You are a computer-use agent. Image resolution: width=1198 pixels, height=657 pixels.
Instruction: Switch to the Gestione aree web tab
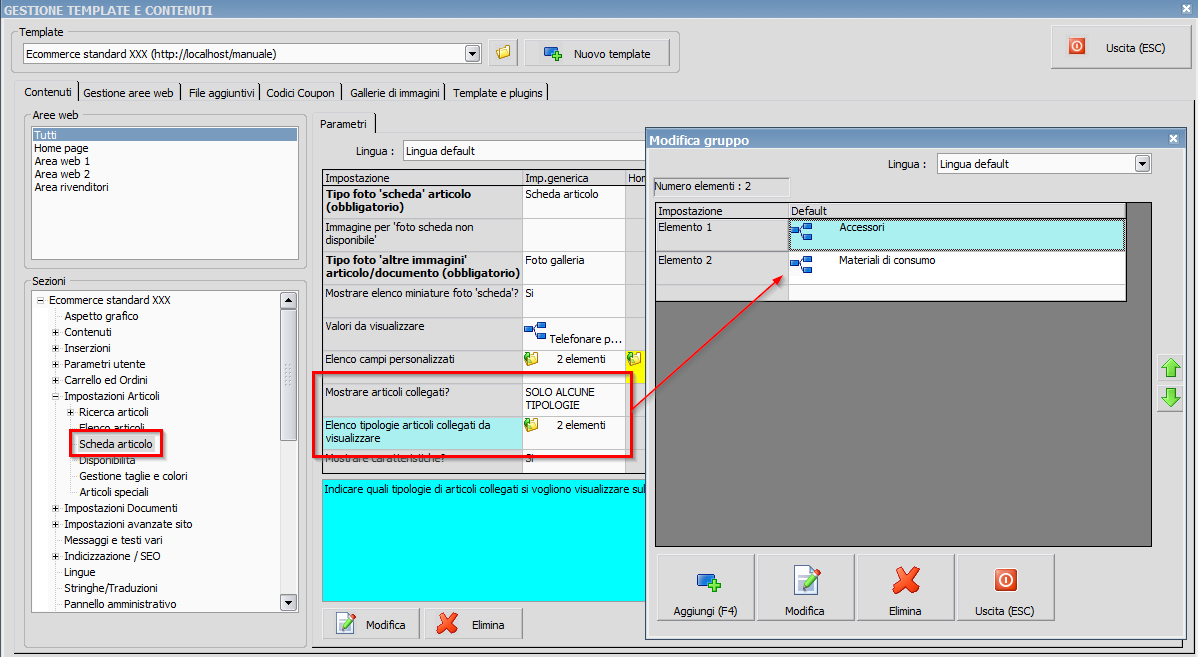pos(128,93)
